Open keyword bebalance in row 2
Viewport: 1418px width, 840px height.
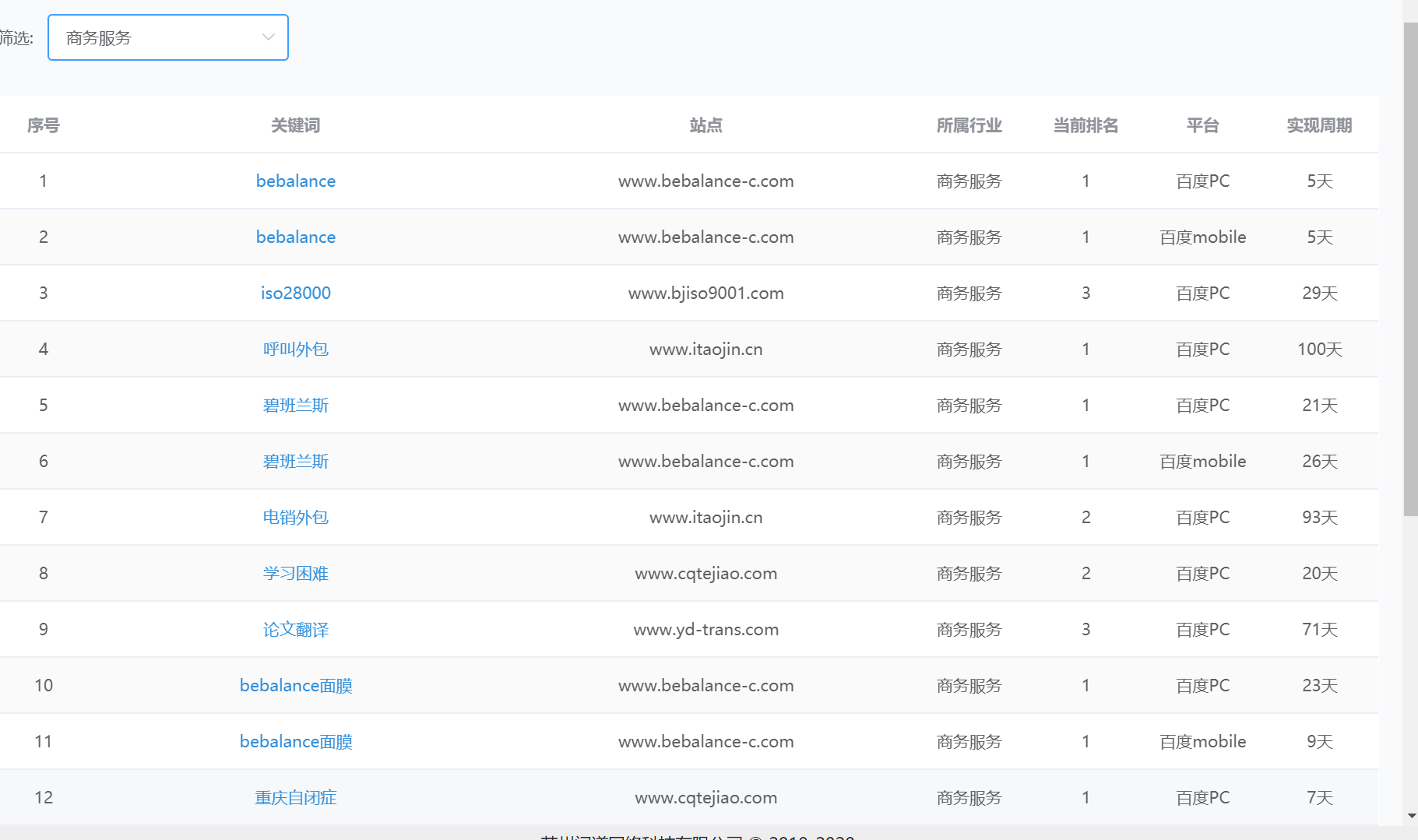296,237
